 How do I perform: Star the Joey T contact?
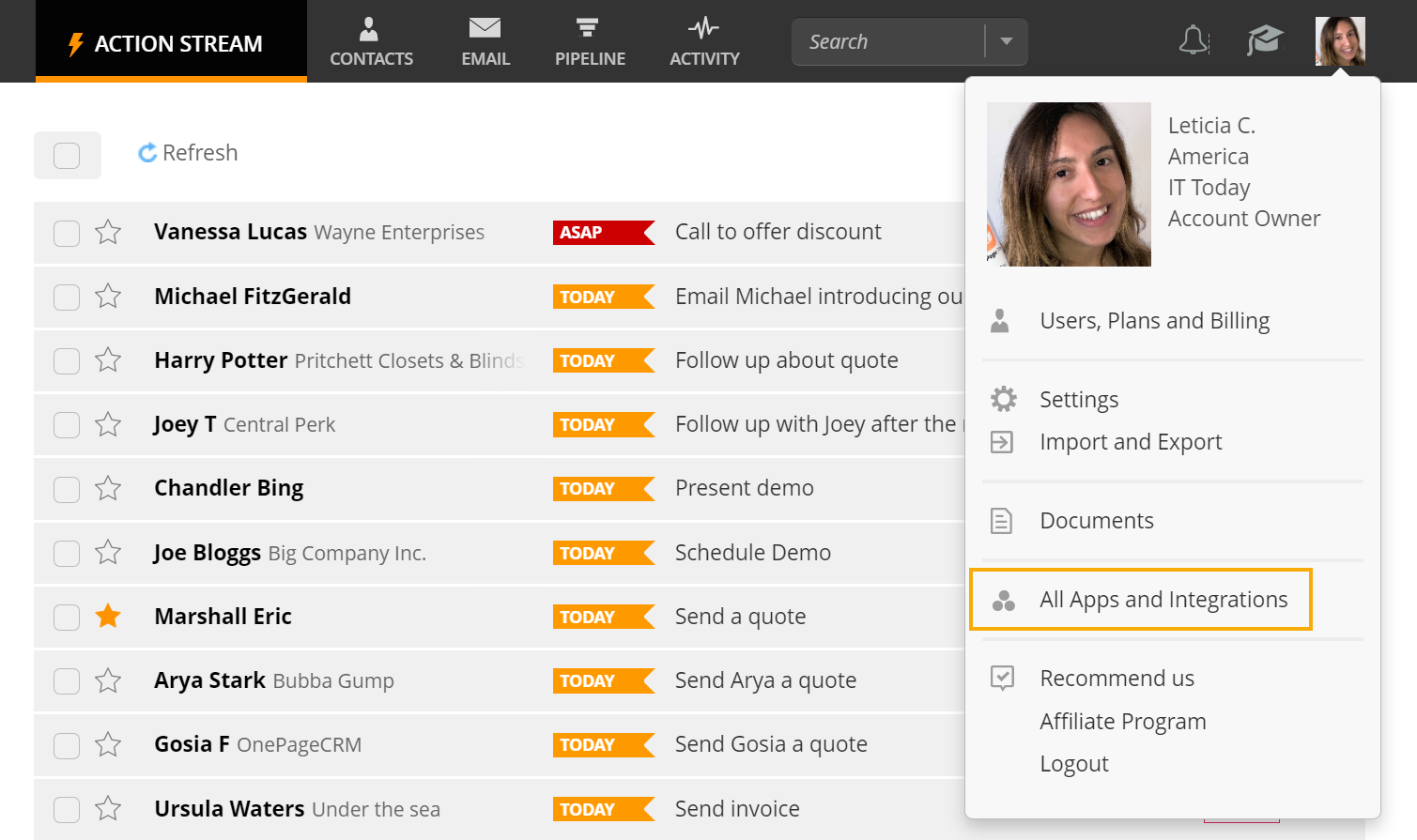pyautogui.click(x=108, y=424)
